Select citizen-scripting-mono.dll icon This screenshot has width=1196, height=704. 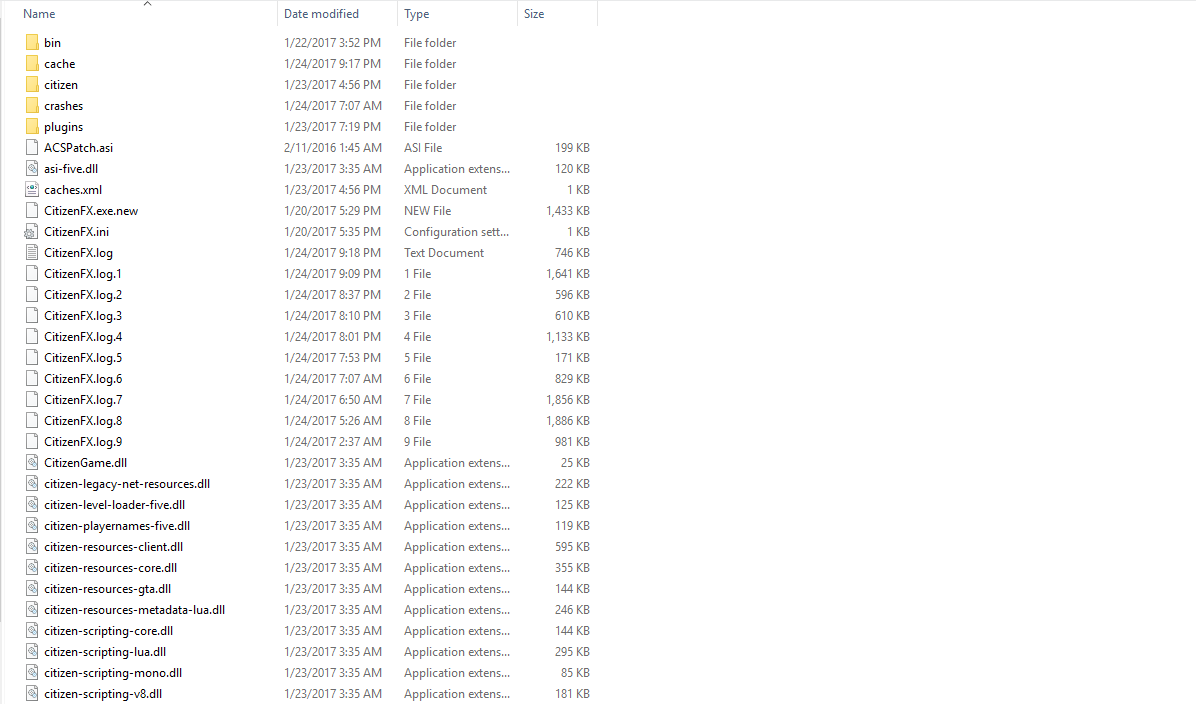32,672
